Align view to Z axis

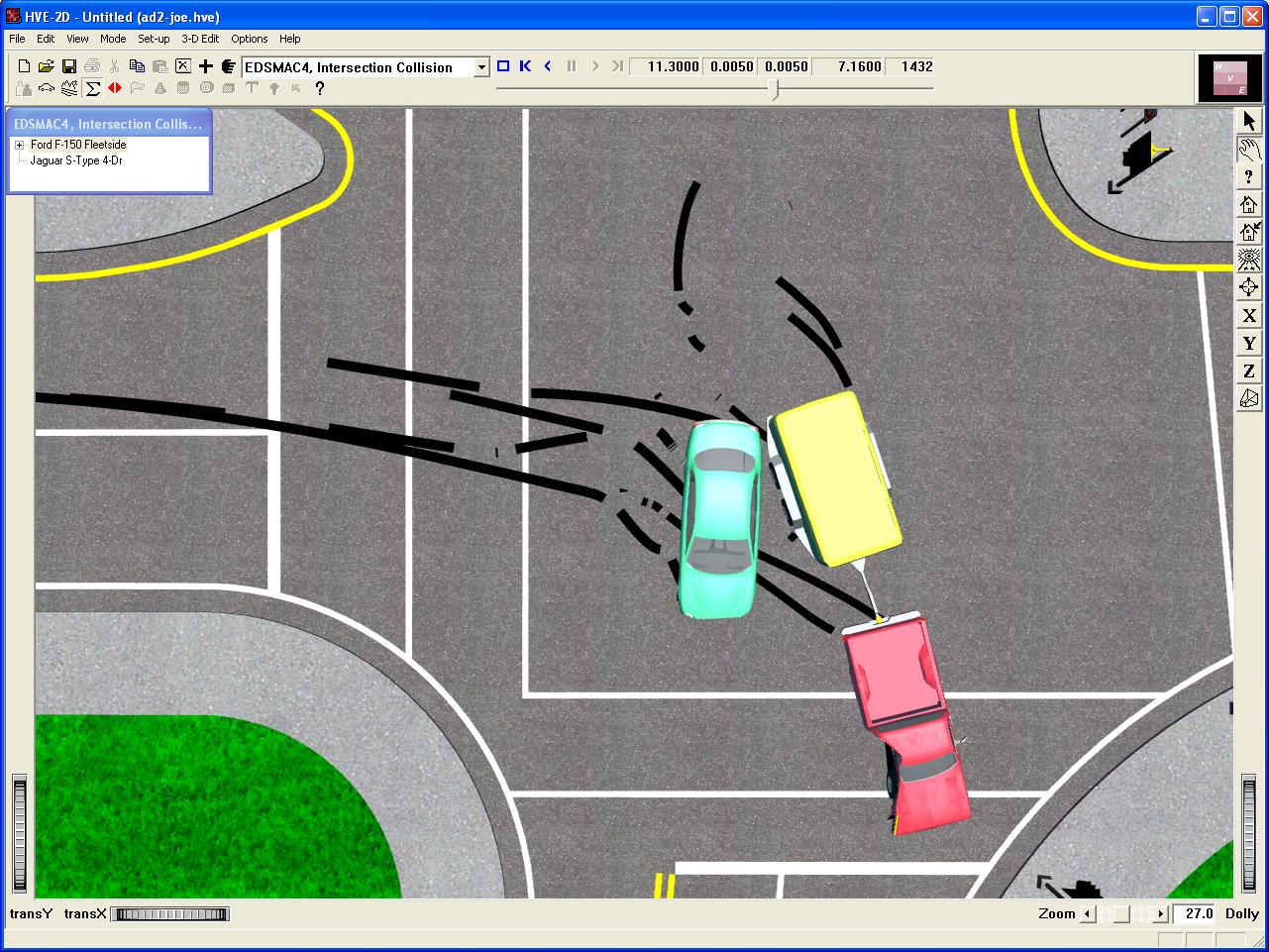coord(1249,371)
